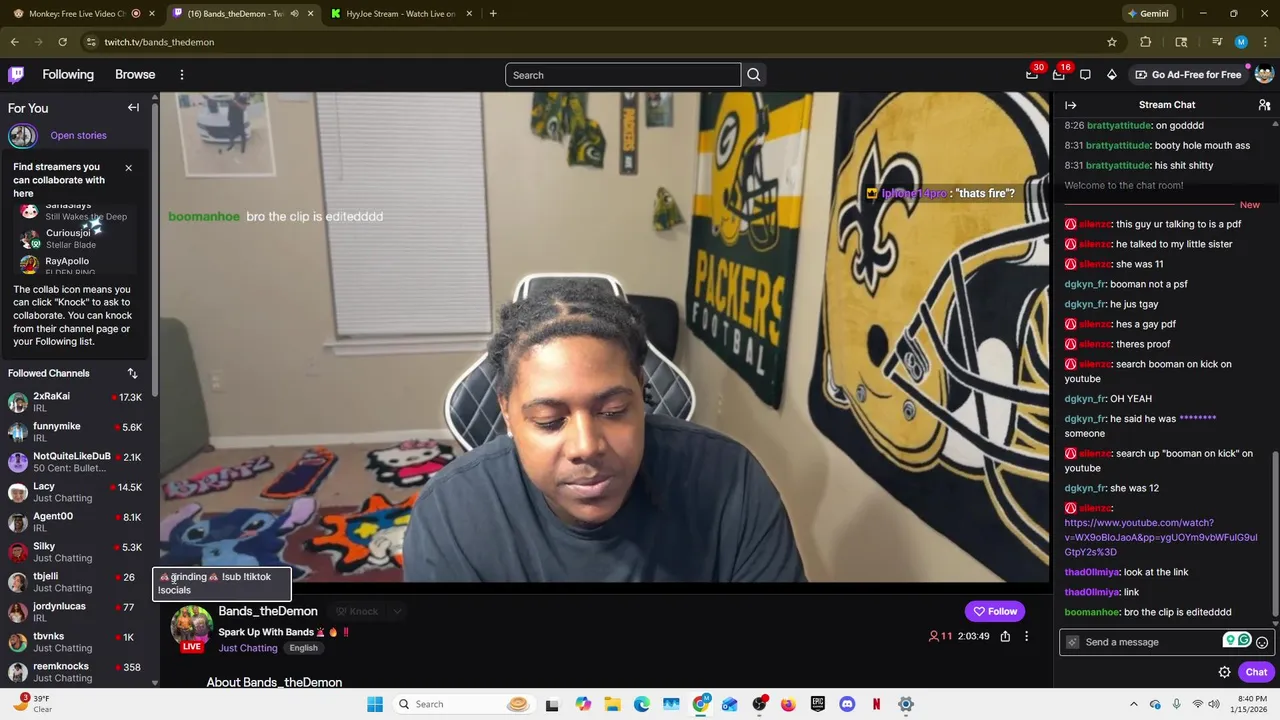Open tbjelli channel in sidebar
This screenshot has width=1280, height=720.
pyautogui.click(x=75, y=582)
